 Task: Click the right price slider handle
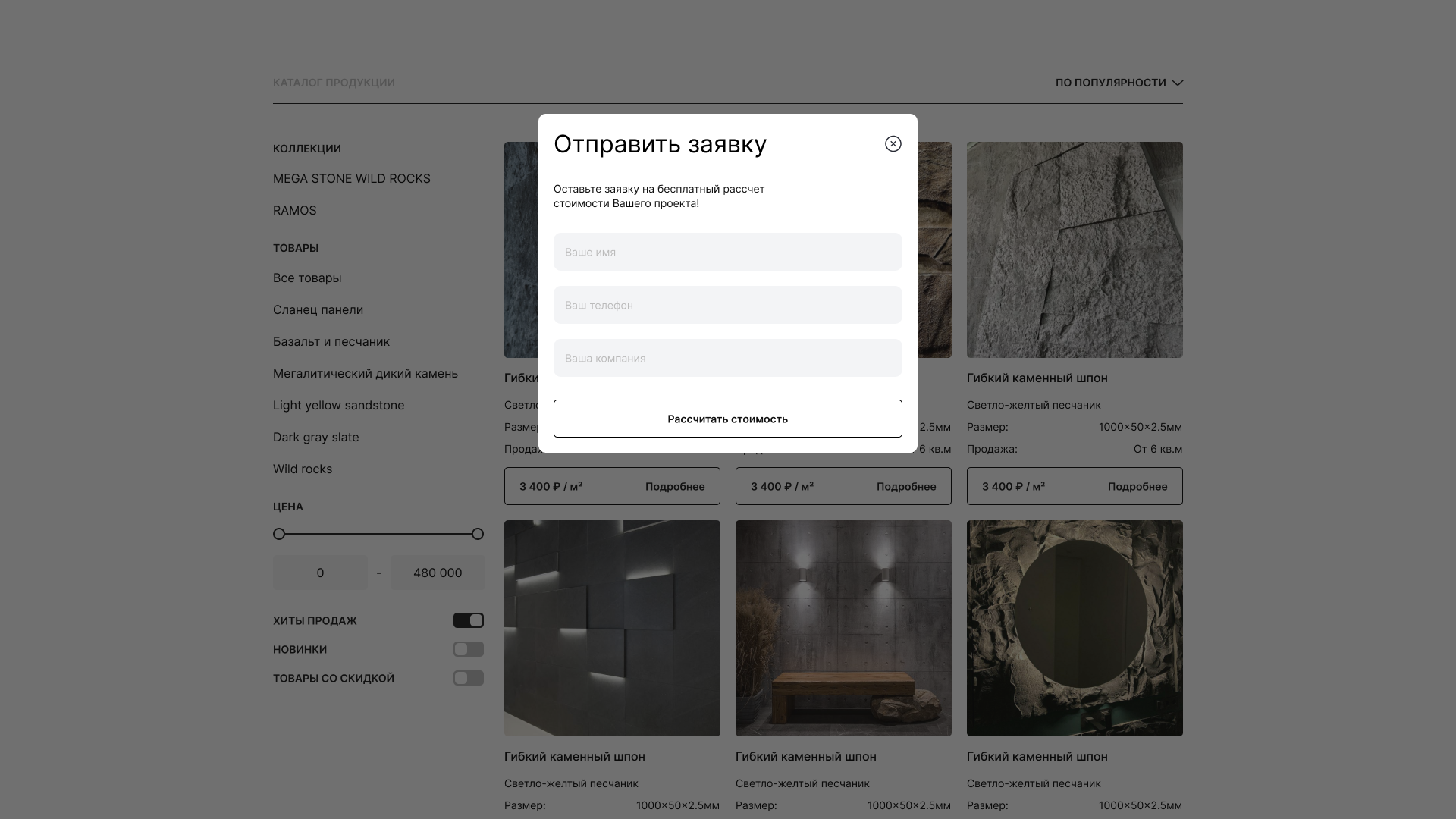(x=477, y=534)
